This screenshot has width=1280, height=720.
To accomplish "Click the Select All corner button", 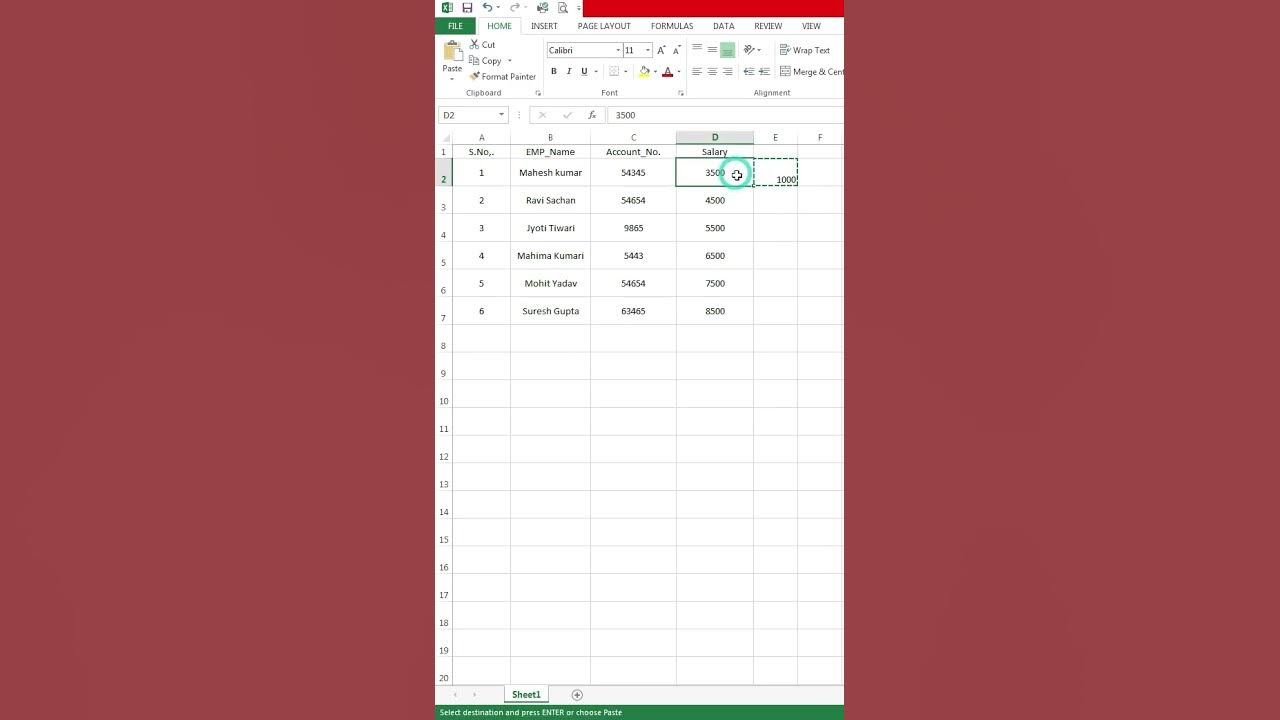I will 444,138.
